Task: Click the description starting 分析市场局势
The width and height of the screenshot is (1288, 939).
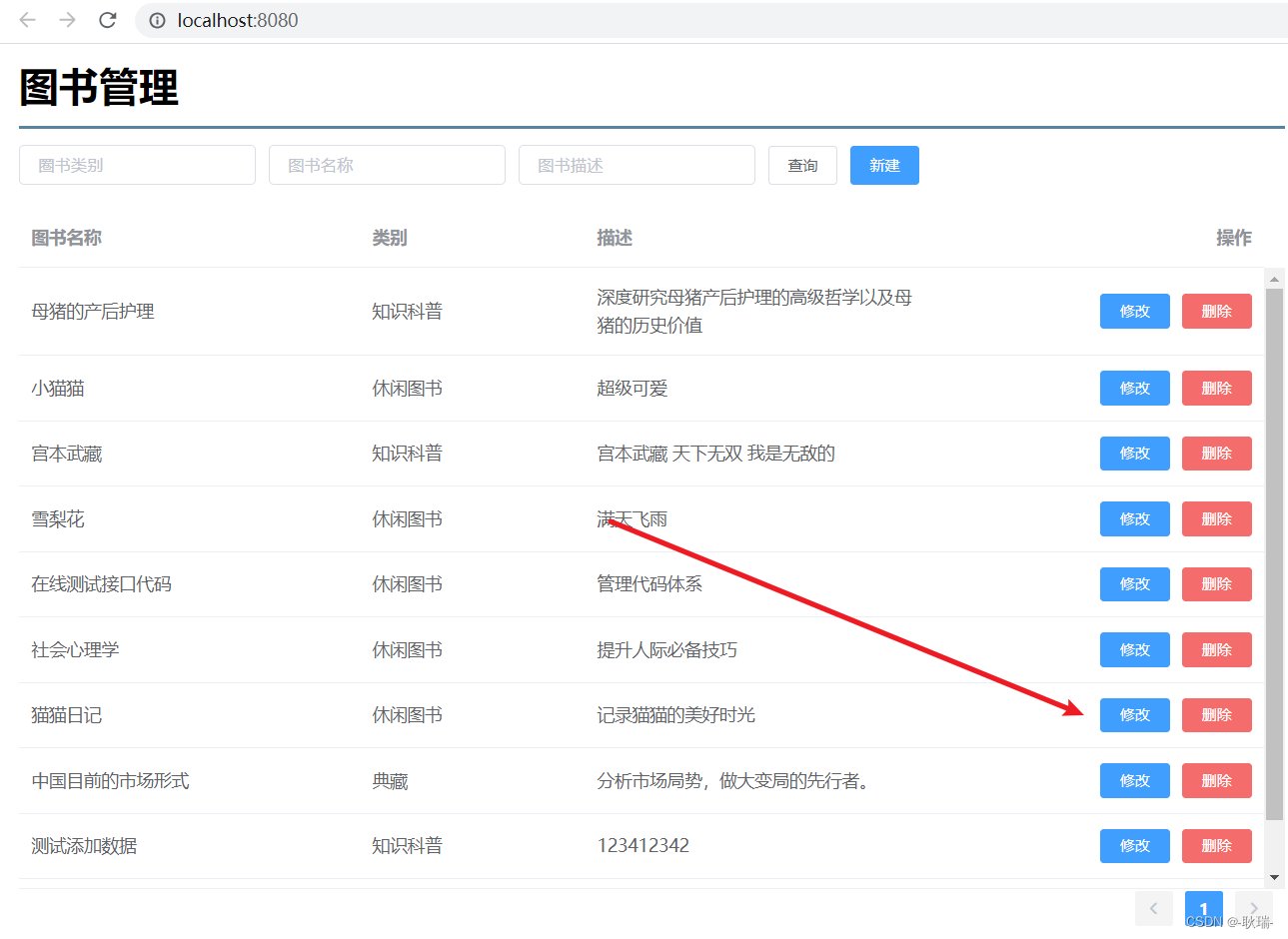Action: [735, 780]
